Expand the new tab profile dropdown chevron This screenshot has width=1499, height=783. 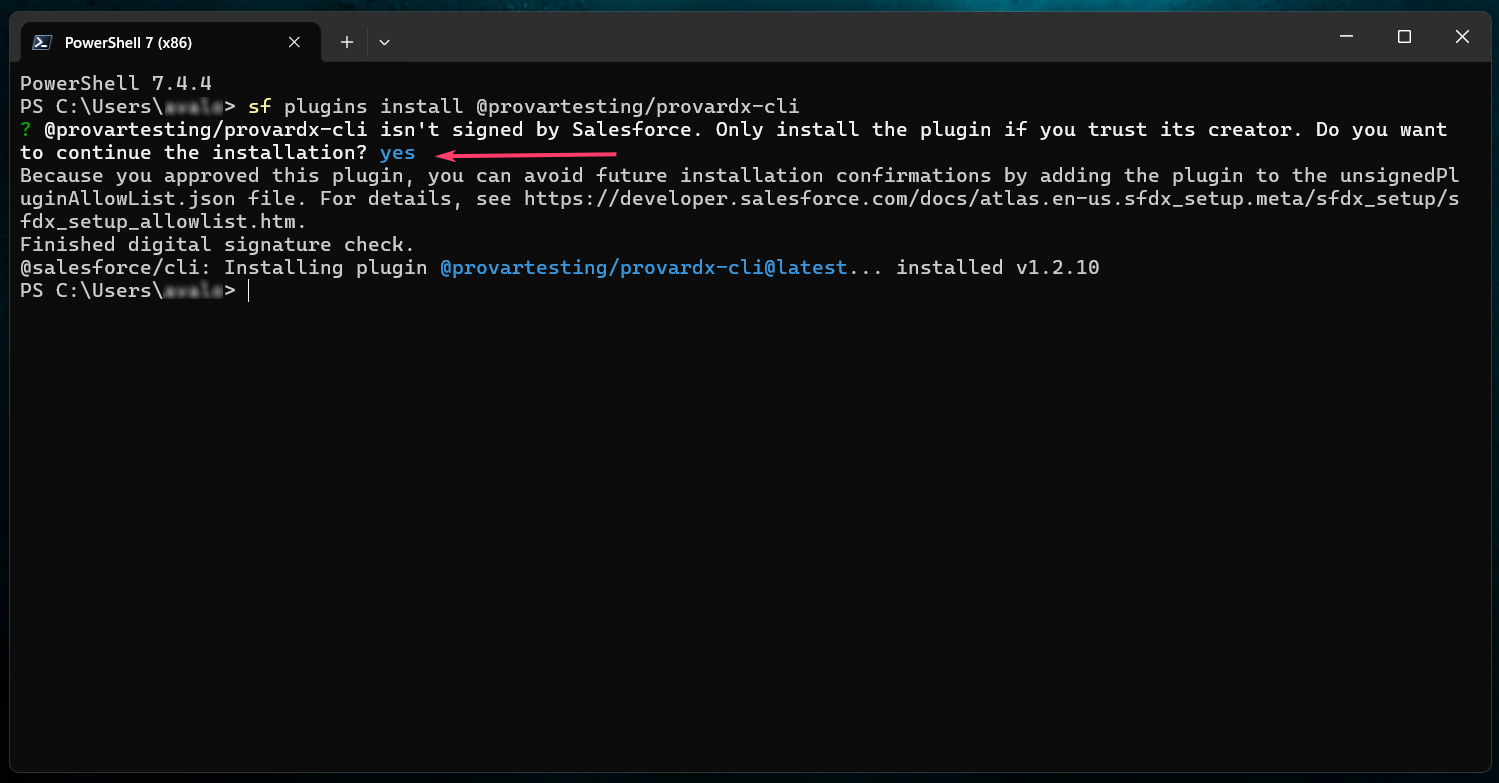click(x=384, y=42)
